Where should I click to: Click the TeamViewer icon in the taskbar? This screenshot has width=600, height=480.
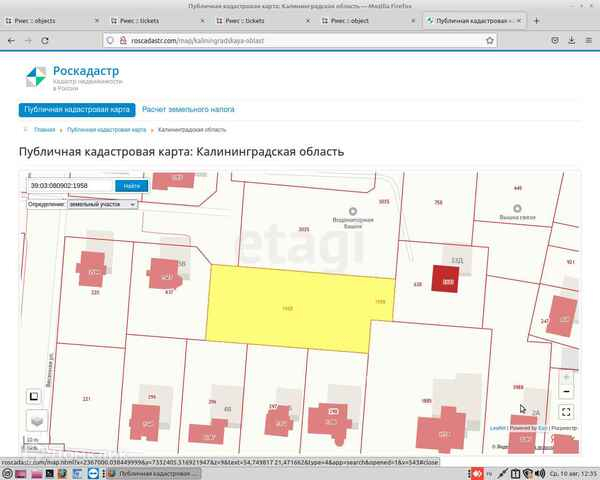(93, 474)
